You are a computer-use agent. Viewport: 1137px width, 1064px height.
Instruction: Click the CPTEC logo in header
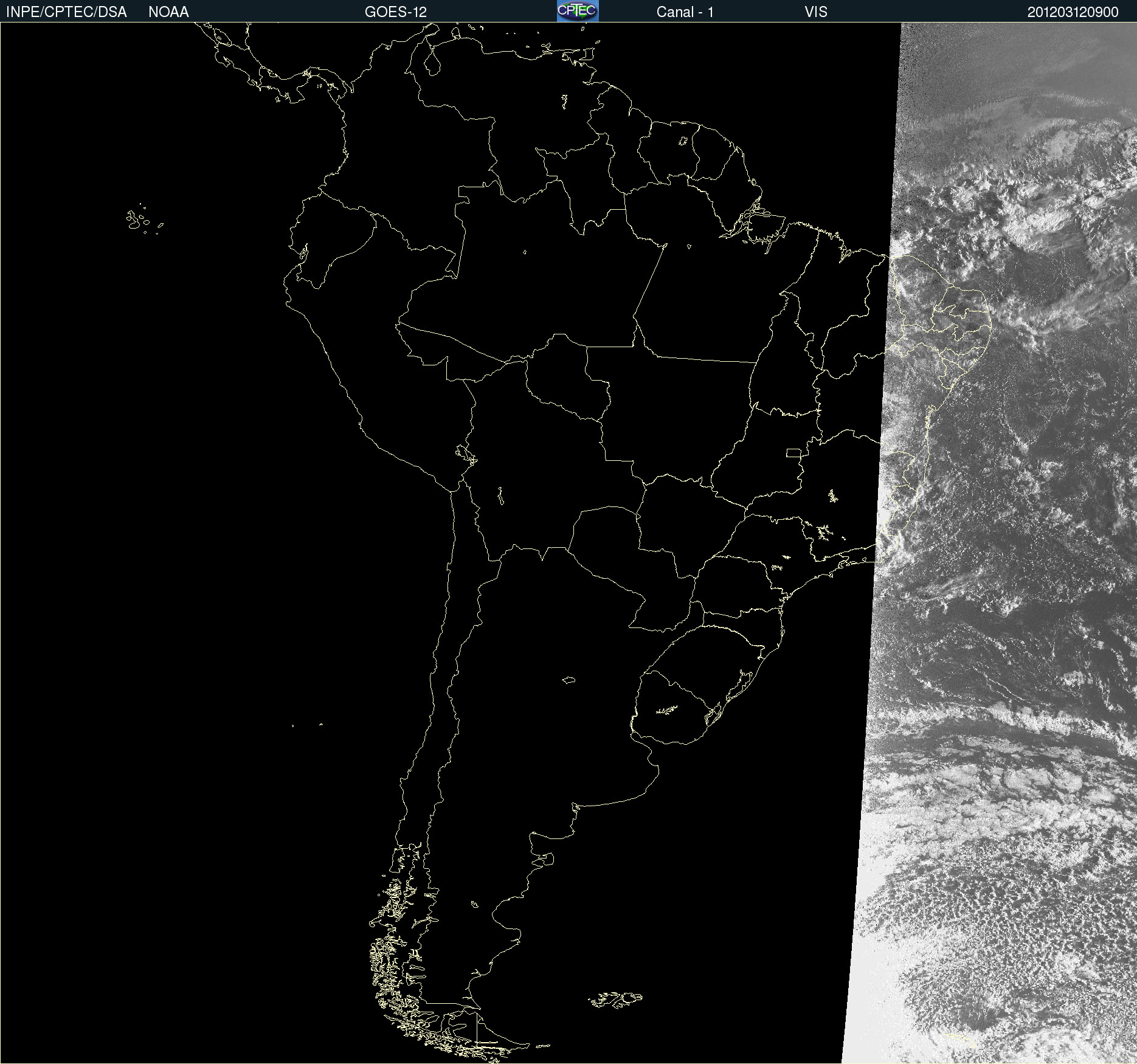(578, 11)
